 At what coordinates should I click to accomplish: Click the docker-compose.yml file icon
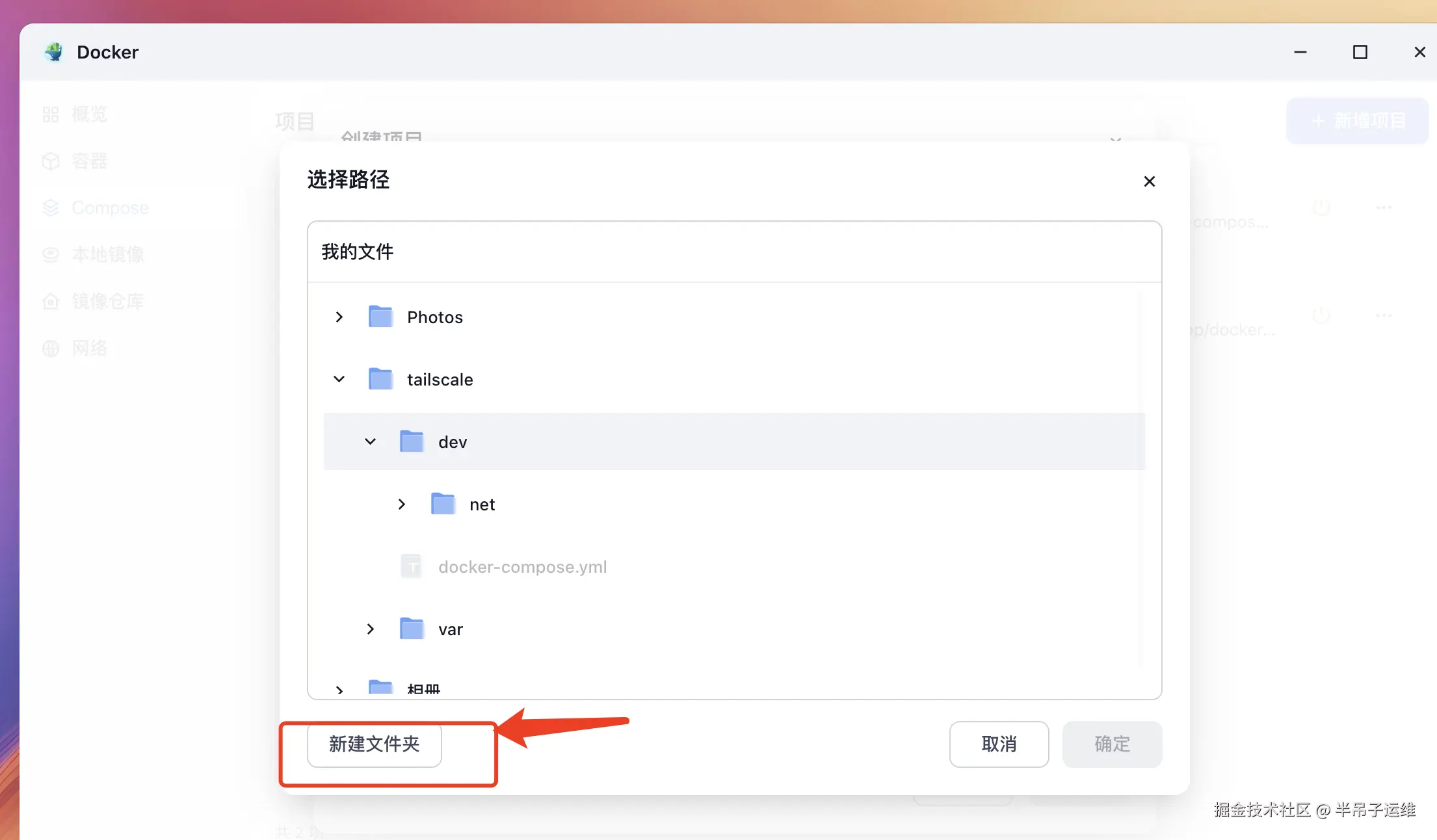click(411, 566)
